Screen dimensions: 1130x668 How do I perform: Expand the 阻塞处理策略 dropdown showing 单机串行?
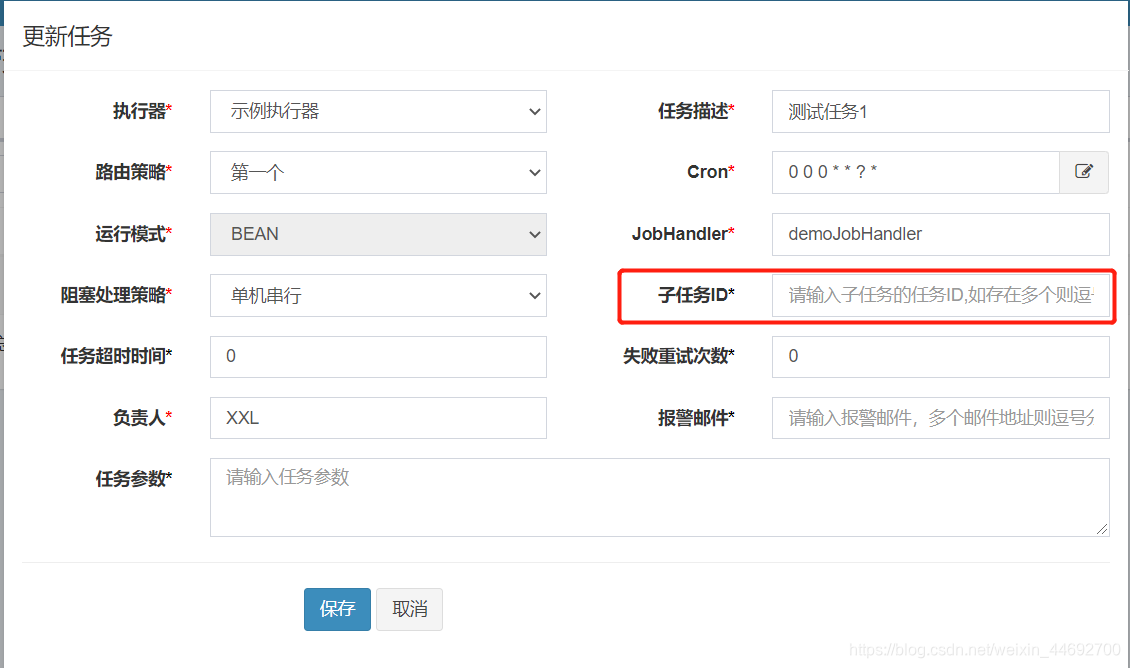coord(378,295)
